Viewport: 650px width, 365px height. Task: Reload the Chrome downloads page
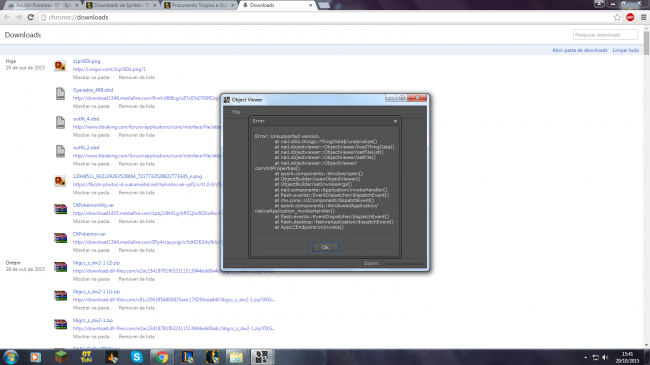tap(30, 17)
